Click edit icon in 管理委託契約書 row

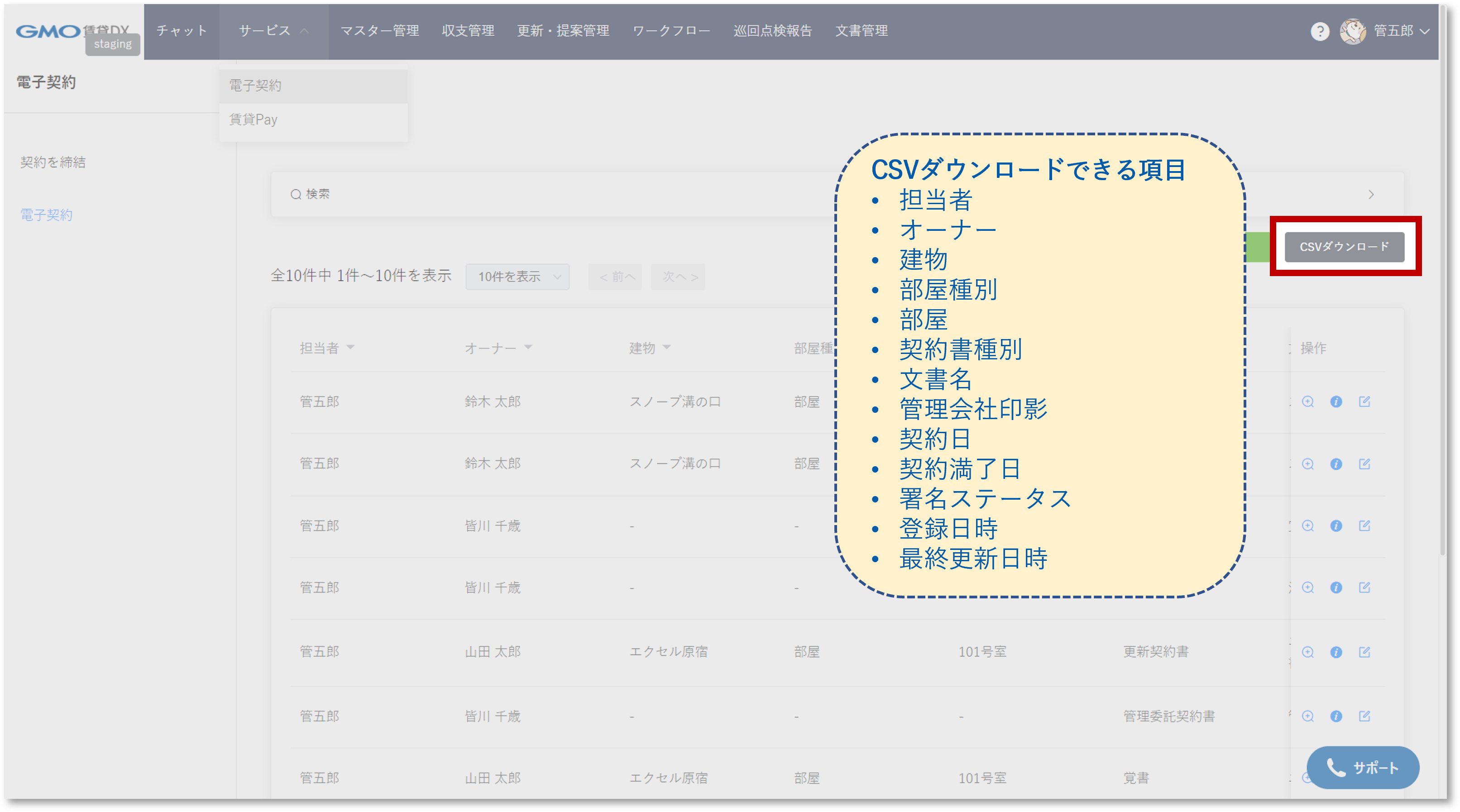click(1364, 716)
